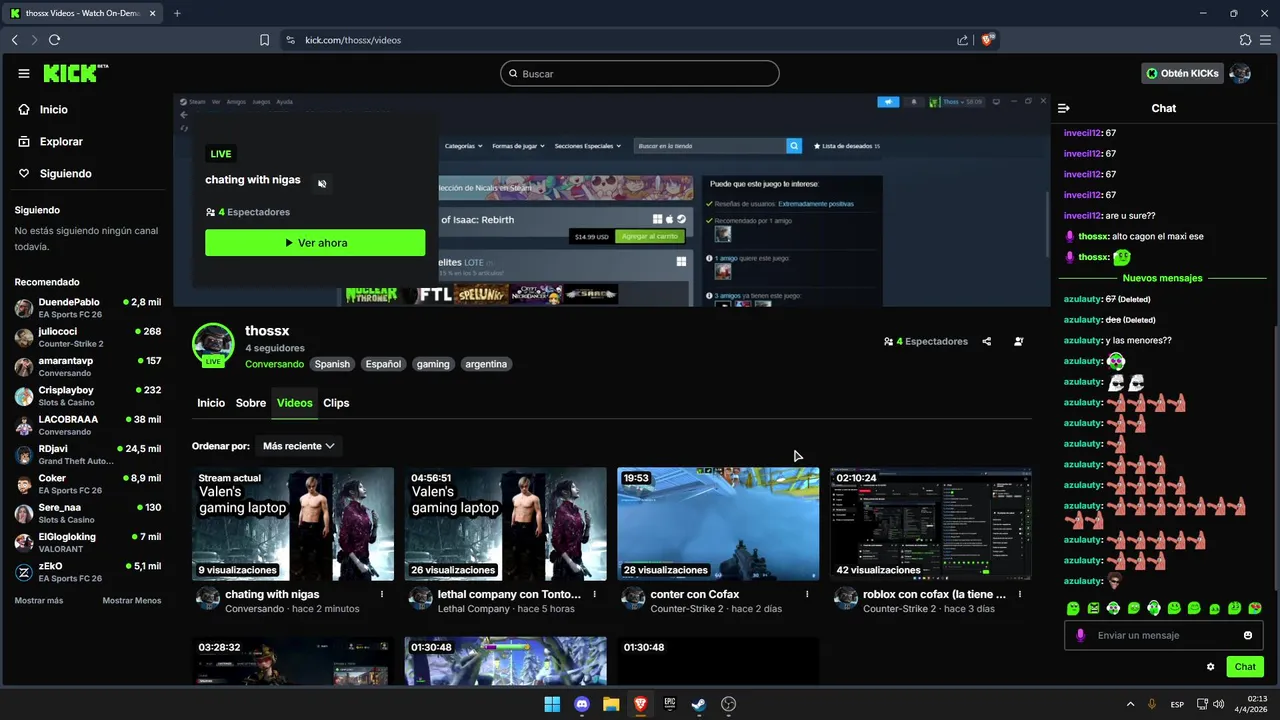Image resolution: width=1280 pixels, height=720 pixels.
Task: Open Discord from the taskbar
Action: pyautogui.click(x=582, y=704)
